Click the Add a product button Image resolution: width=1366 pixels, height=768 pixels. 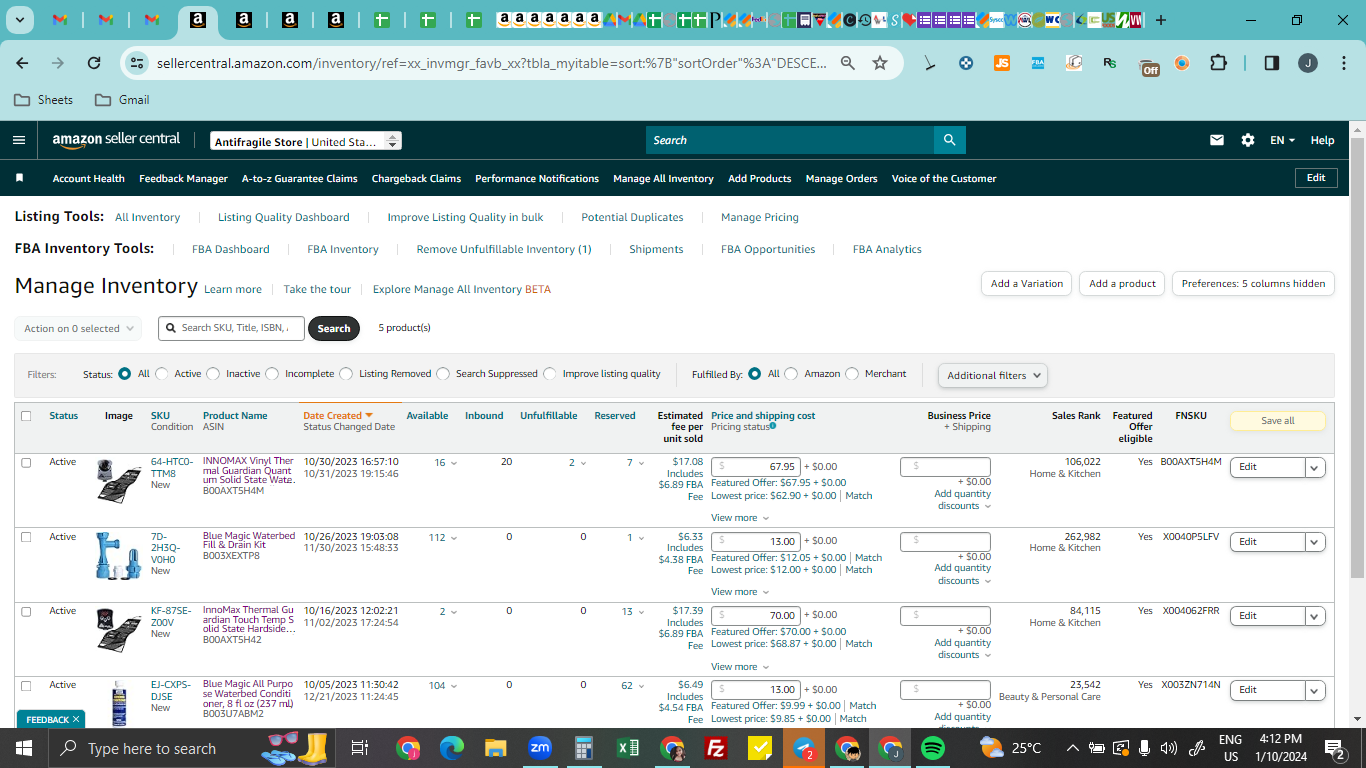[1122, 284]
